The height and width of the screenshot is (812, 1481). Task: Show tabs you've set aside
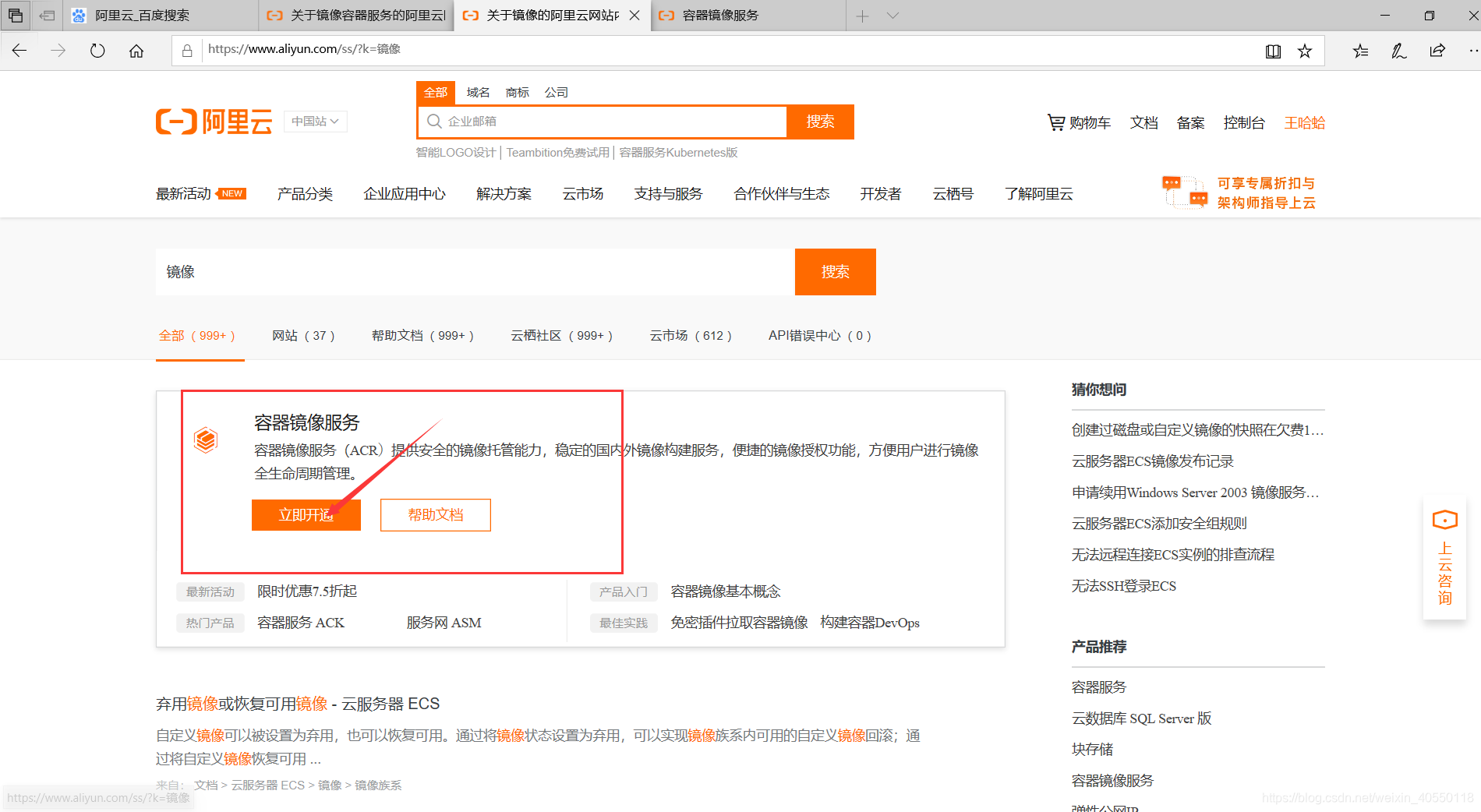coord(16,16)
